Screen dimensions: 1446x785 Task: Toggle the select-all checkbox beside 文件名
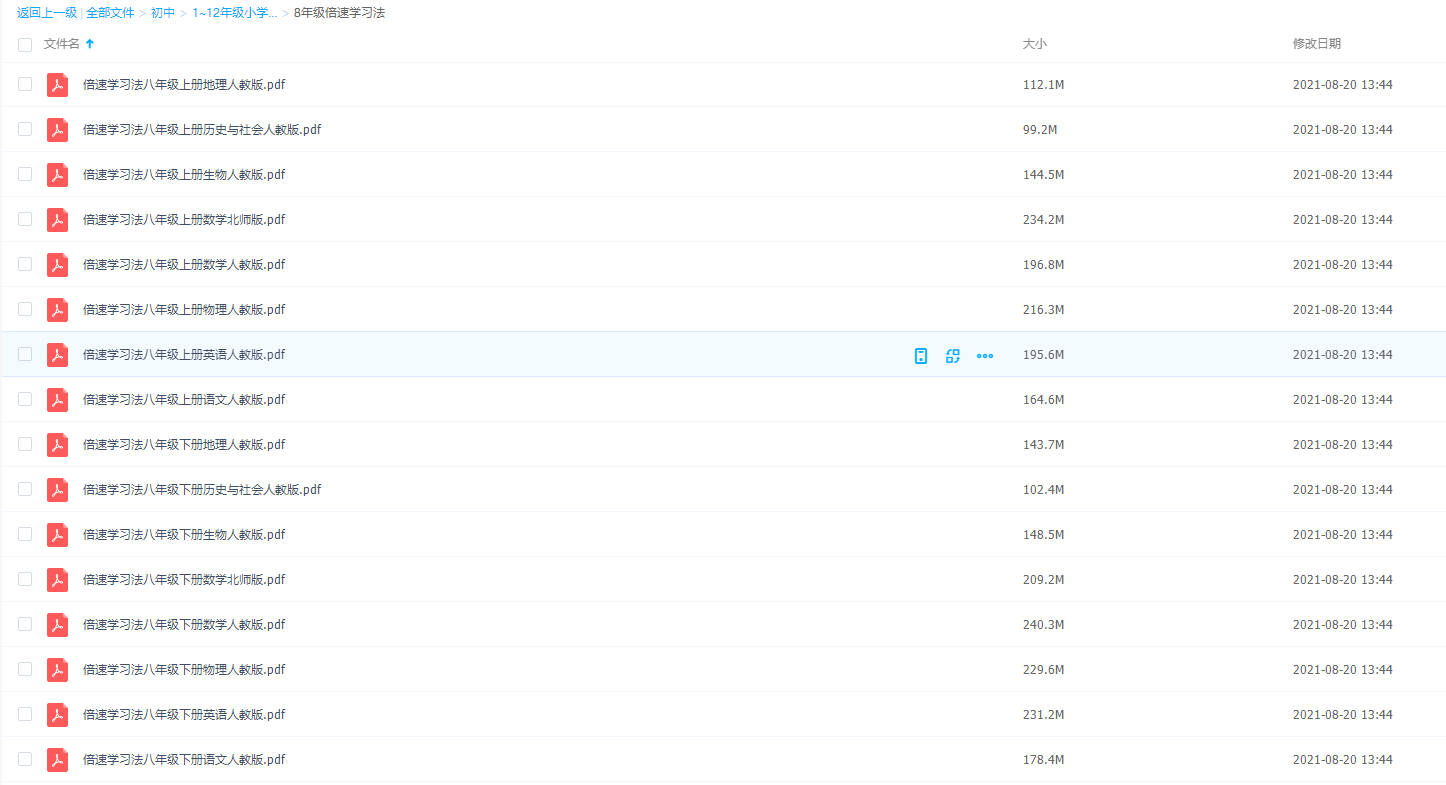(x=25, y=45)
